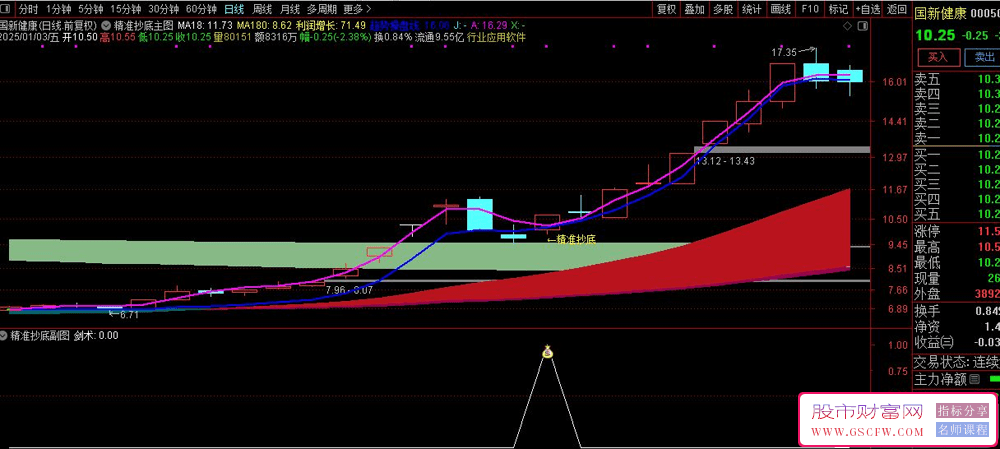This screenshot has width=1000, height=449.
Task: Click the 13.12 - 13.43 gap label
Action: [725, 161]
